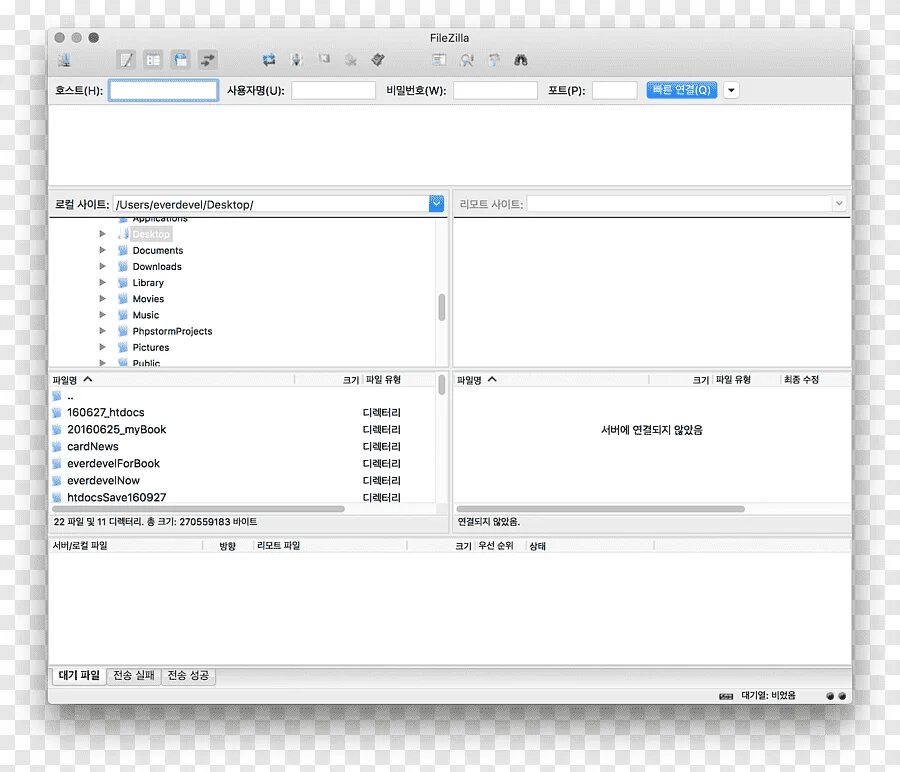900x772 pixels.
Task: Expand the Downloads folder node
Action: coord(102,266)
